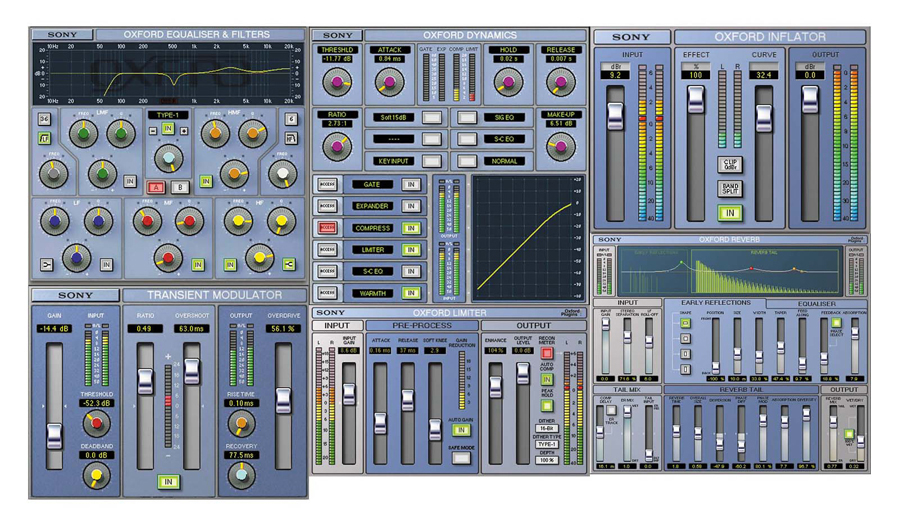The image size is (900, 518).
Task: Toggle the Key Input switch in Dynamics
Action: (x=432, y=161)
